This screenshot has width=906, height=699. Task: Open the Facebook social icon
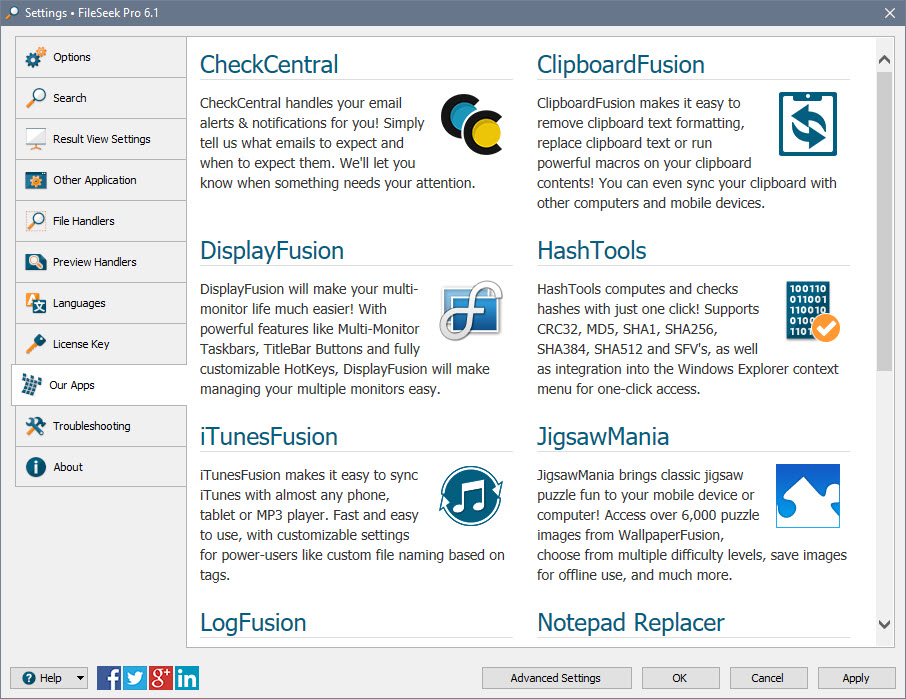pyautogui.click(x=109, y=678)
